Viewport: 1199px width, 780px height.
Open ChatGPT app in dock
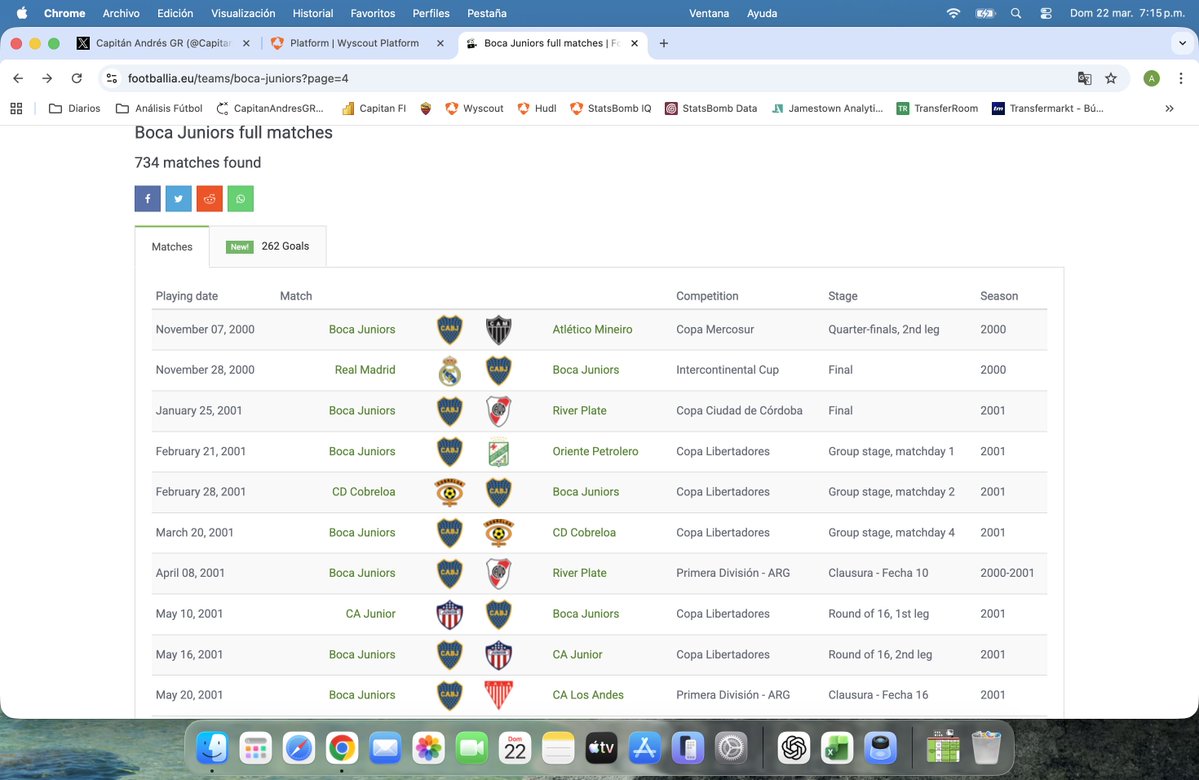tap(794, 747)
